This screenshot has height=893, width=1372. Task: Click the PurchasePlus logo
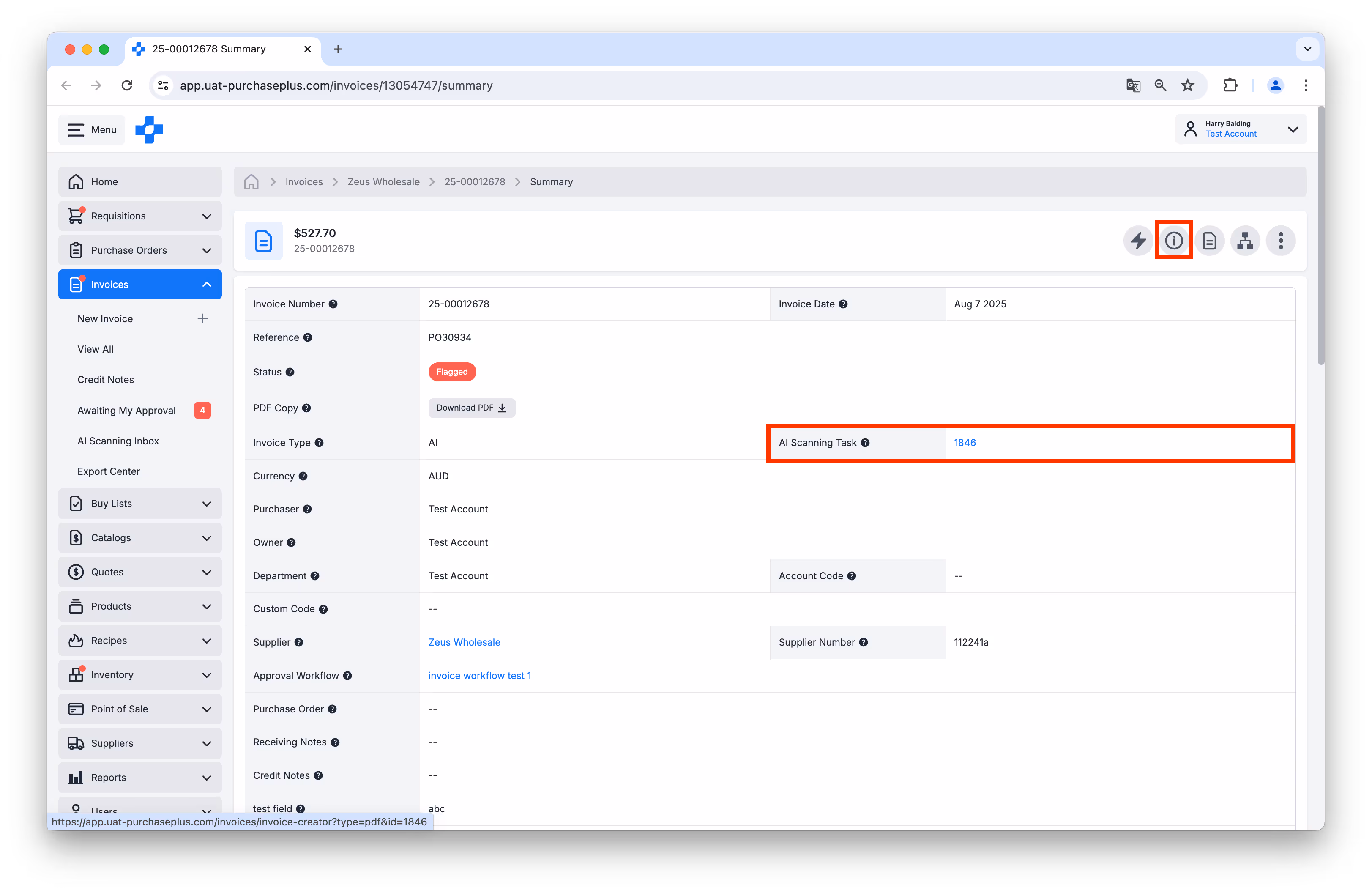[149, 130]
